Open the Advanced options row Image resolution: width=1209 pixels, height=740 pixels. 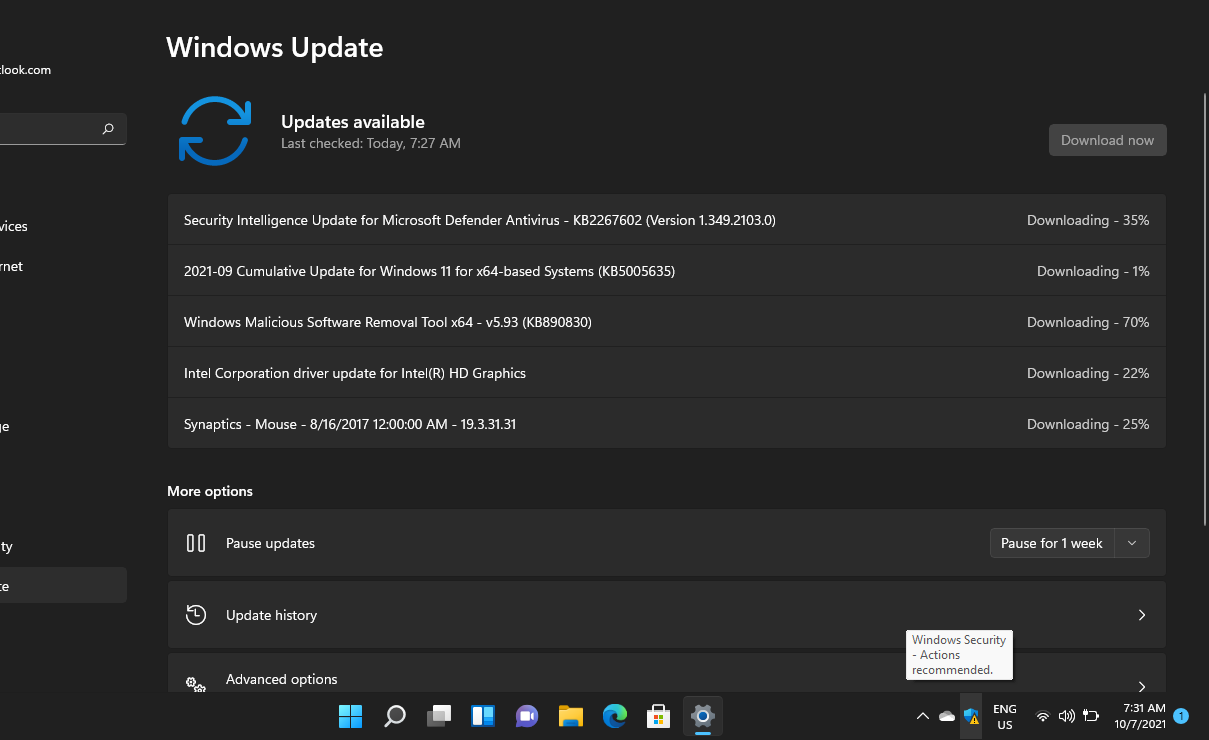point(666,673)
